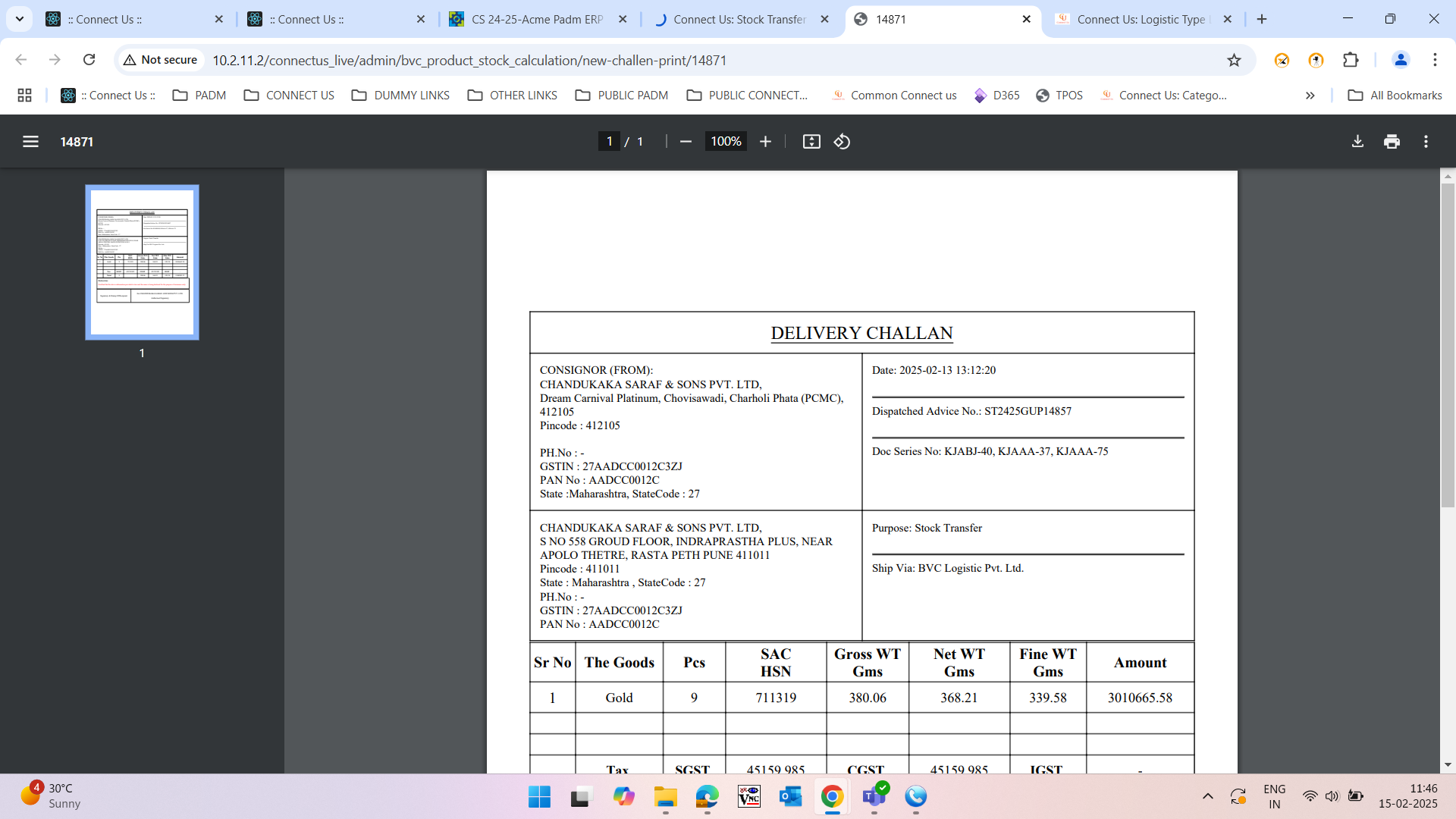The width and height of the screenshot is (1456, 819).
Task: Click the amount value 3010665.58
Action: pyautogui.click(x=1140, y=698)
